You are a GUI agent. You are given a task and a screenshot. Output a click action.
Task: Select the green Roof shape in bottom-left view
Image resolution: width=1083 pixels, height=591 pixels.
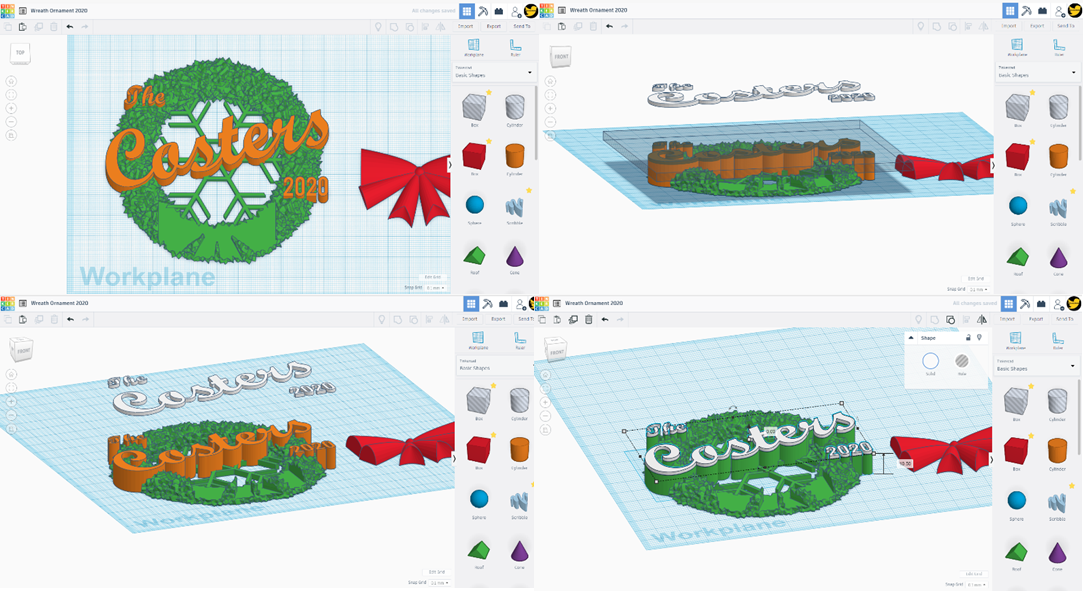point(478,550)
